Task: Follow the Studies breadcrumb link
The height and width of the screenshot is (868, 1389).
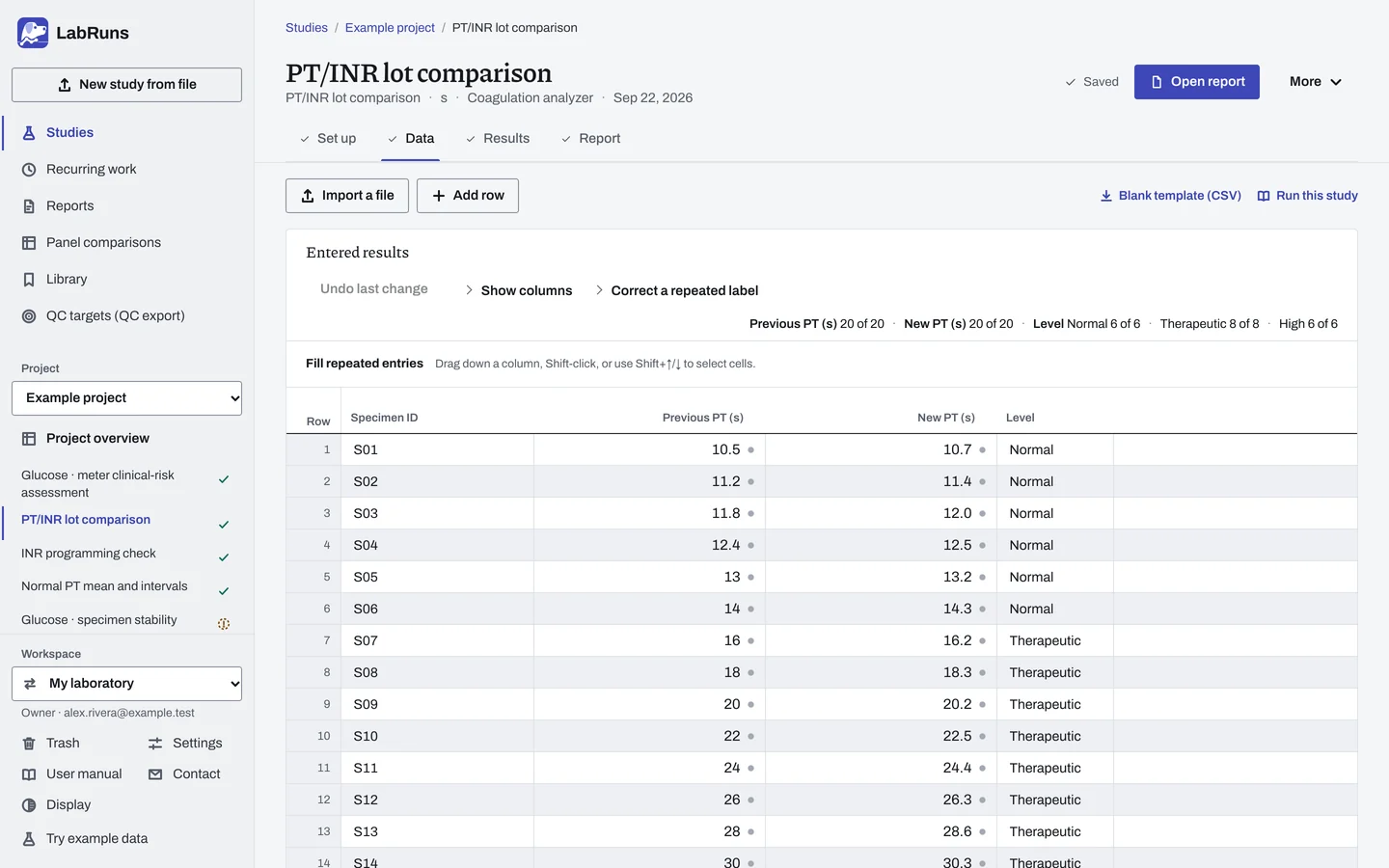Action: (307, 28)
